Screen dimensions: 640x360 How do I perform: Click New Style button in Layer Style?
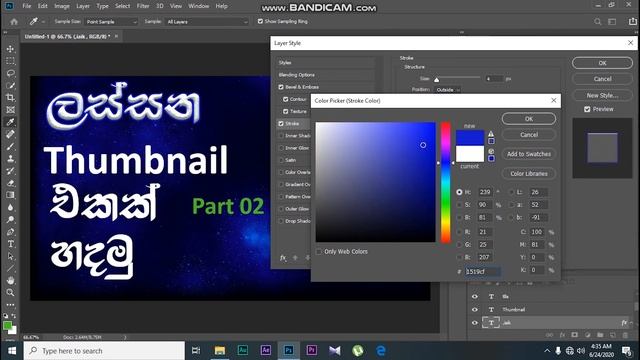pos(602,96)
